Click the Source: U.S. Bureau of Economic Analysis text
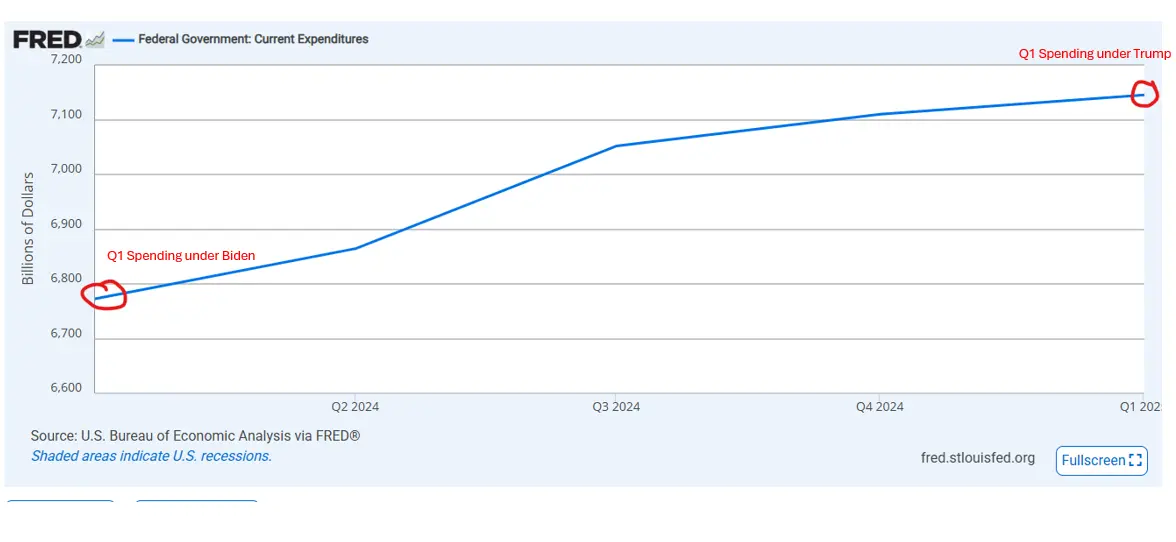1176x542 pixels. pos(195,436)
